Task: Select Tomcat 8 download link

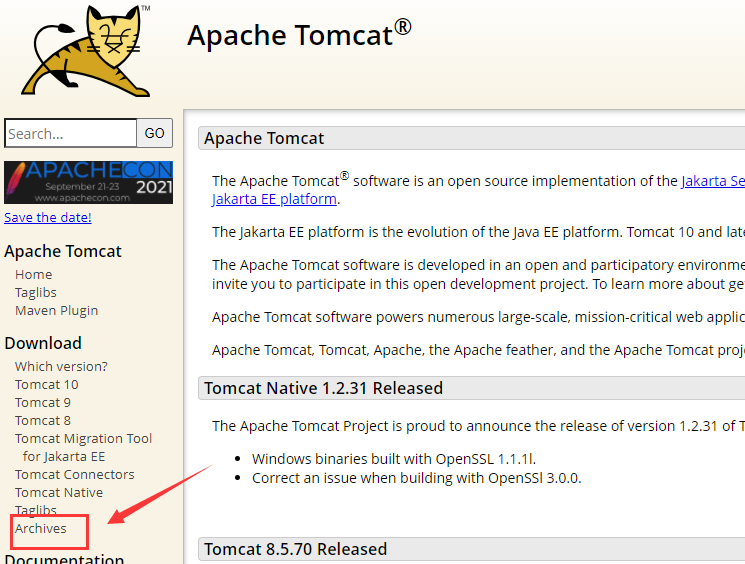Action: point(43,421)
